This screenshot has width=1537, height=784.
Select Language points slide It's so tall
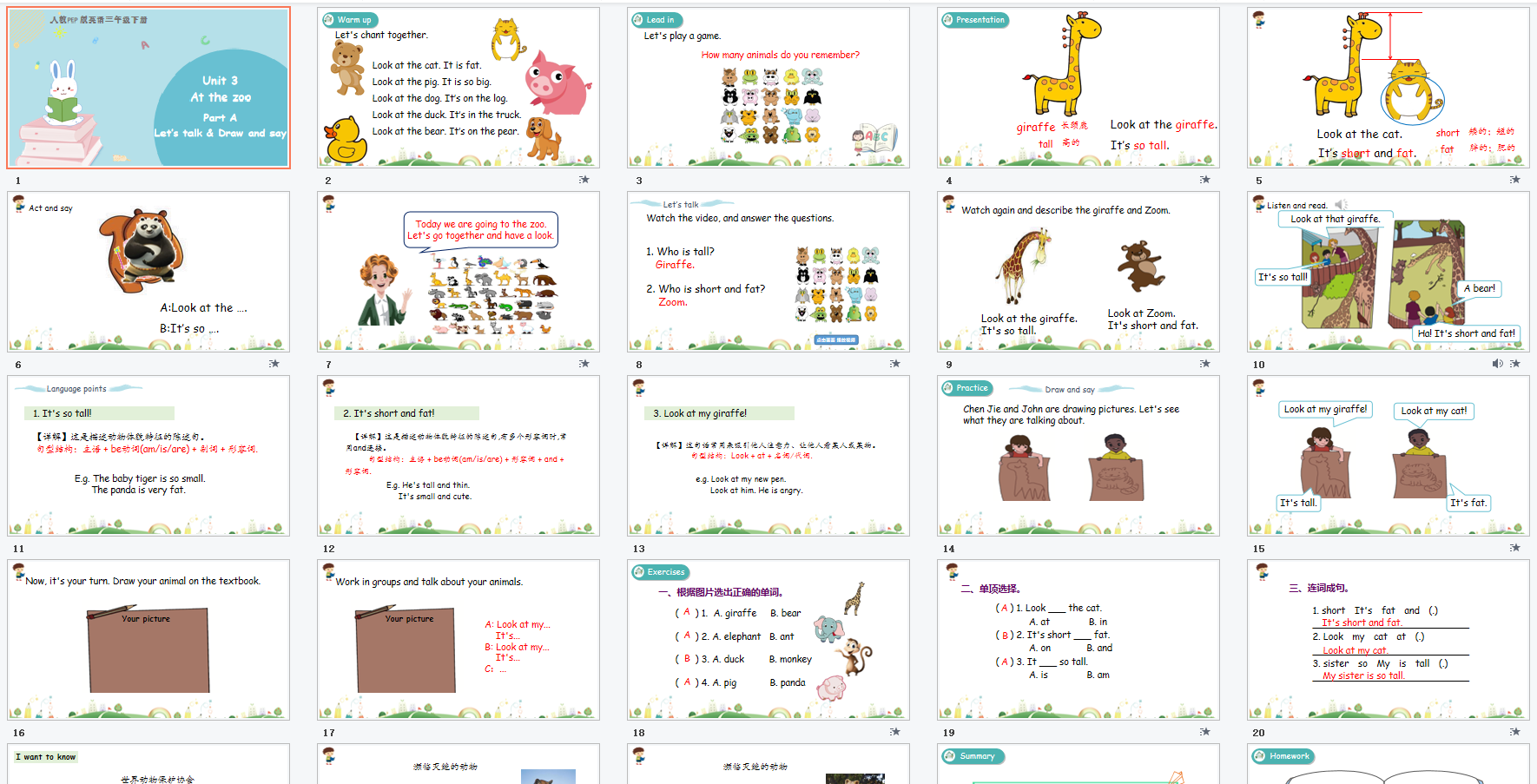[x=148, y=456]
